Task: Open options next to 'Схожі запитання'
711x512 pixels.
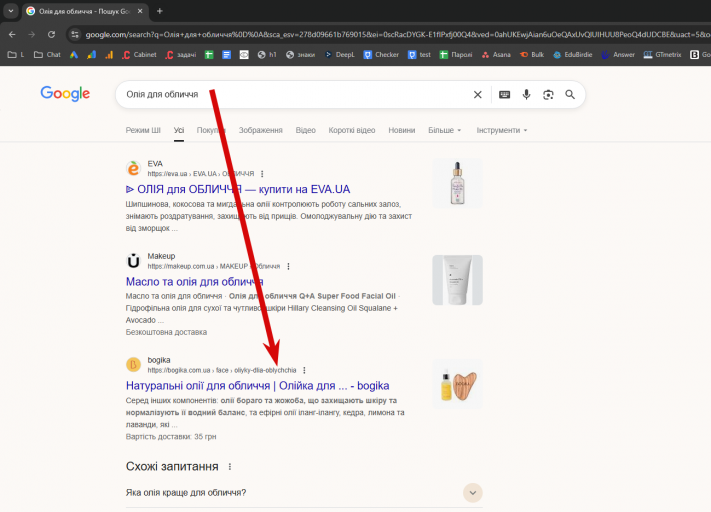Action: [x=230, y=467]
